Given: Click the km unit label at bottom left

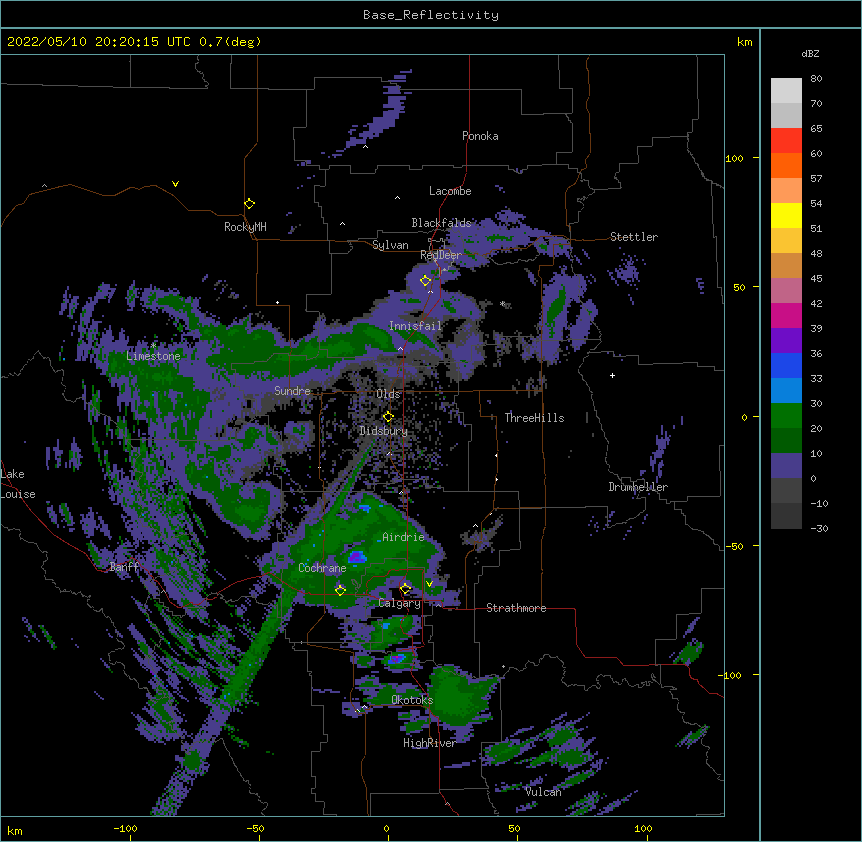Looking at the screenshot, I should [x=15, y=831].
